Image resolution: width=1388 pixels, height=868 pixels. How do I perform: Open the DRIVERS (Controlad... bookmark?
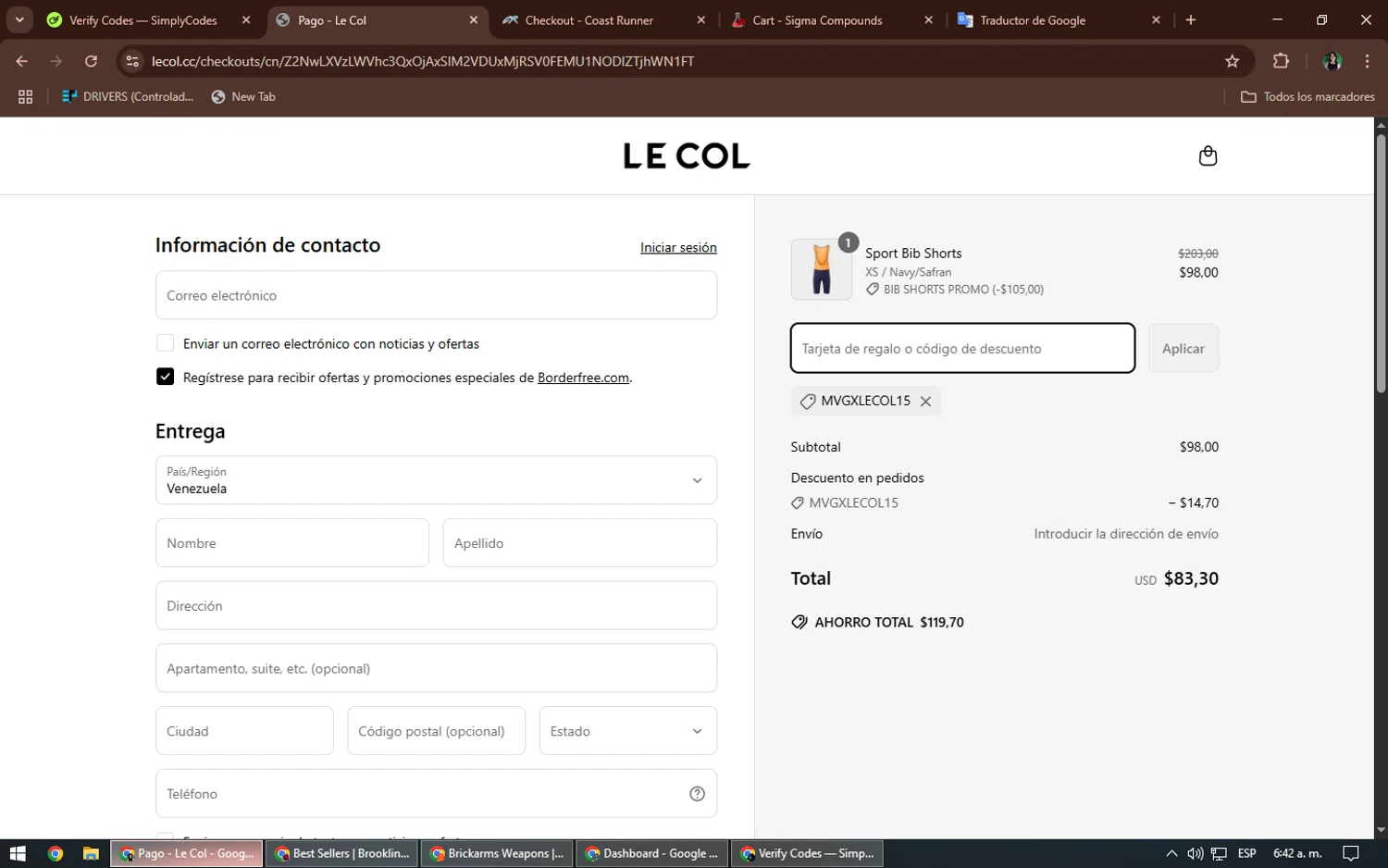[x=128, y=96]
